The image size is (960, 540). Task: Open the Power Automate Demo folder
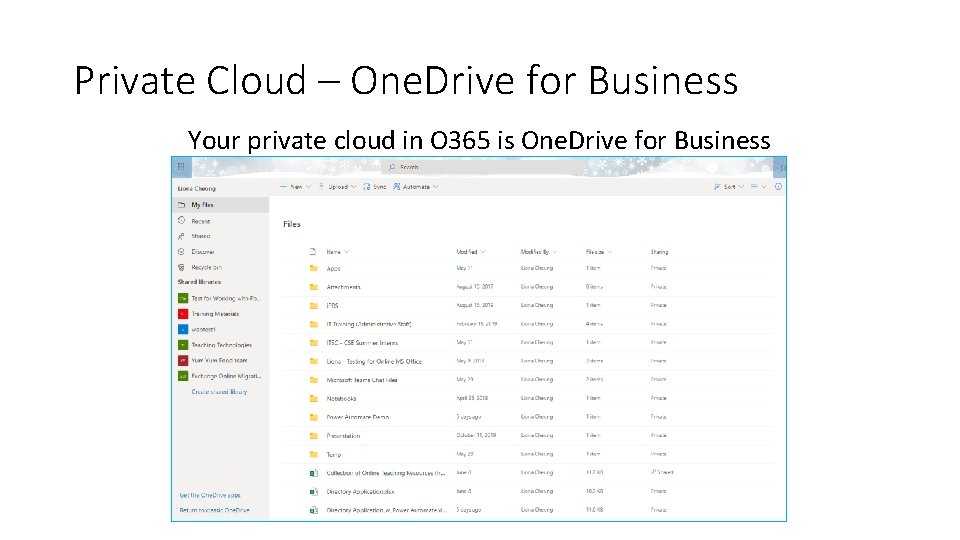click(x=358, y=417)
